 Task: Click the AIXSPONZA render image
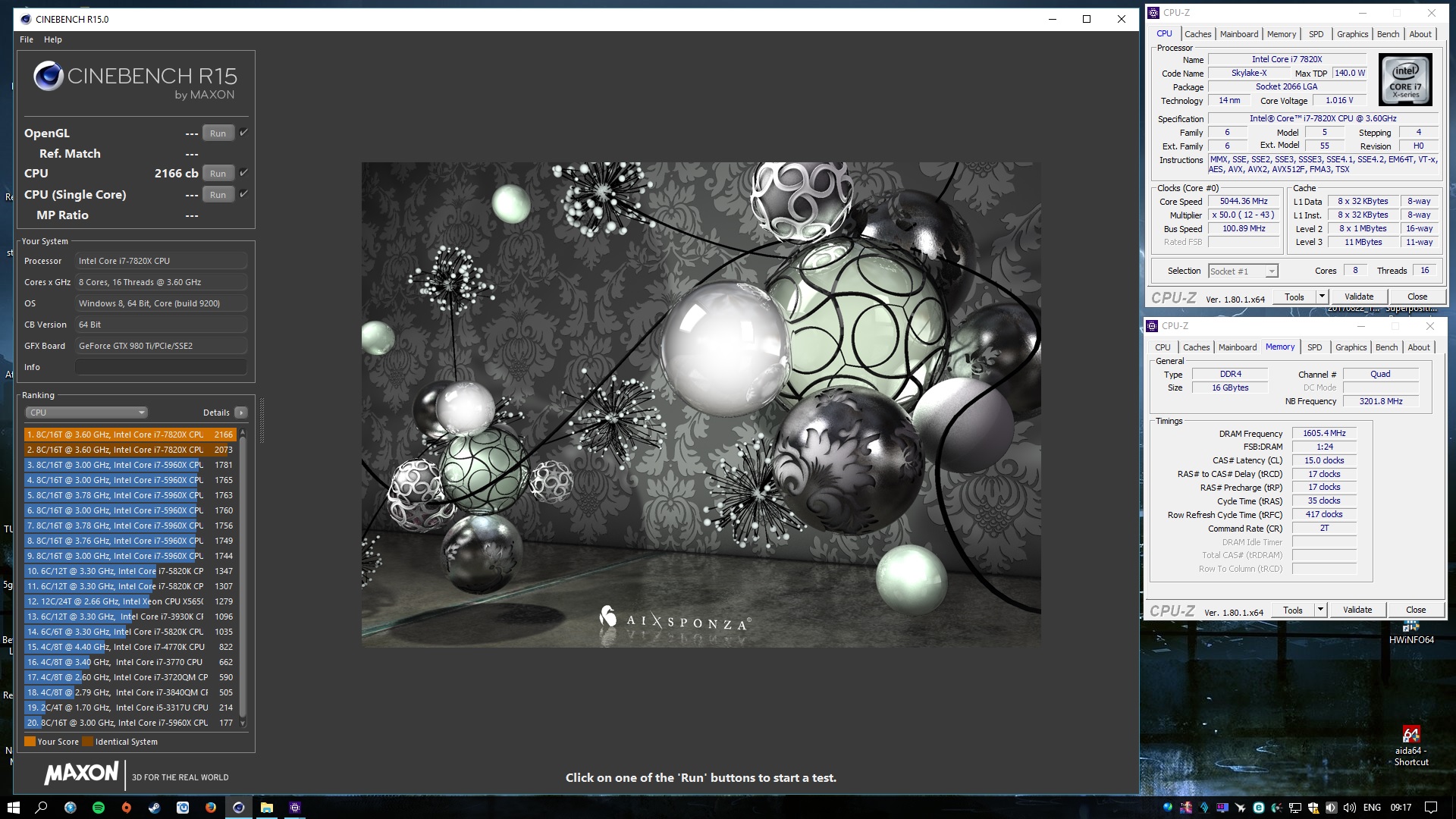(701, 404)
